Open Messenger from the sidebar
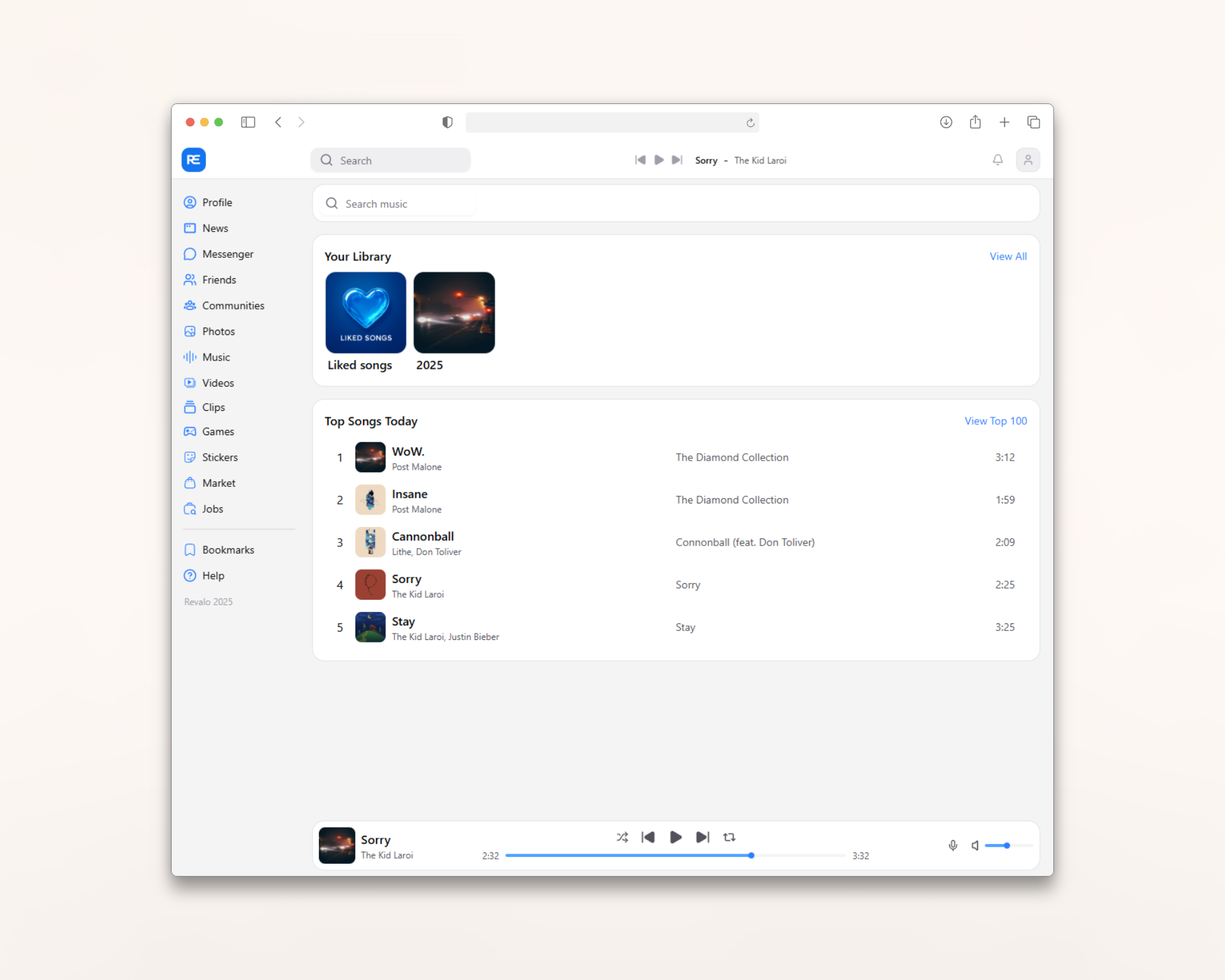The width and height of the screenshot is (1225, 980). pyautogui.click(x=227, y=253)
